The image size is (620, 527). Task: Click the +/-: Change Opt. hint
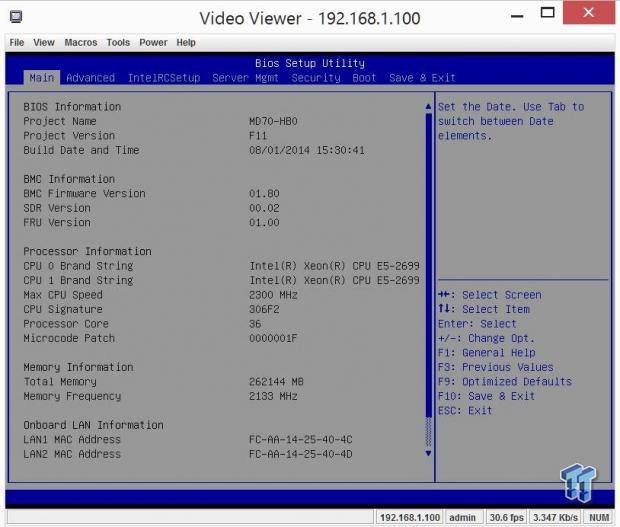point(486,338)
